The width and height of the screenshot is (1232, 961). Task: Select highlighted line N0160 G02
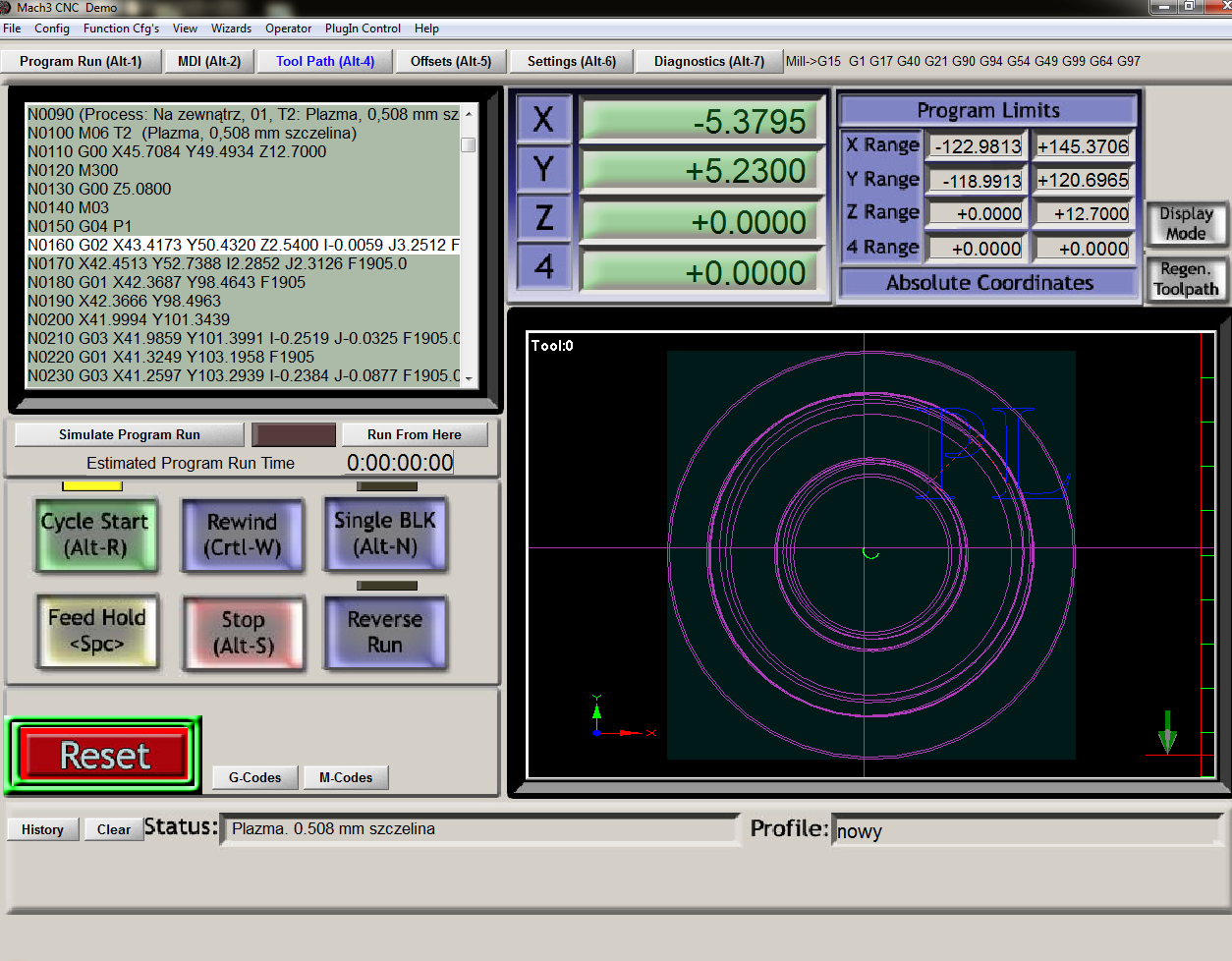pos(243,245)
